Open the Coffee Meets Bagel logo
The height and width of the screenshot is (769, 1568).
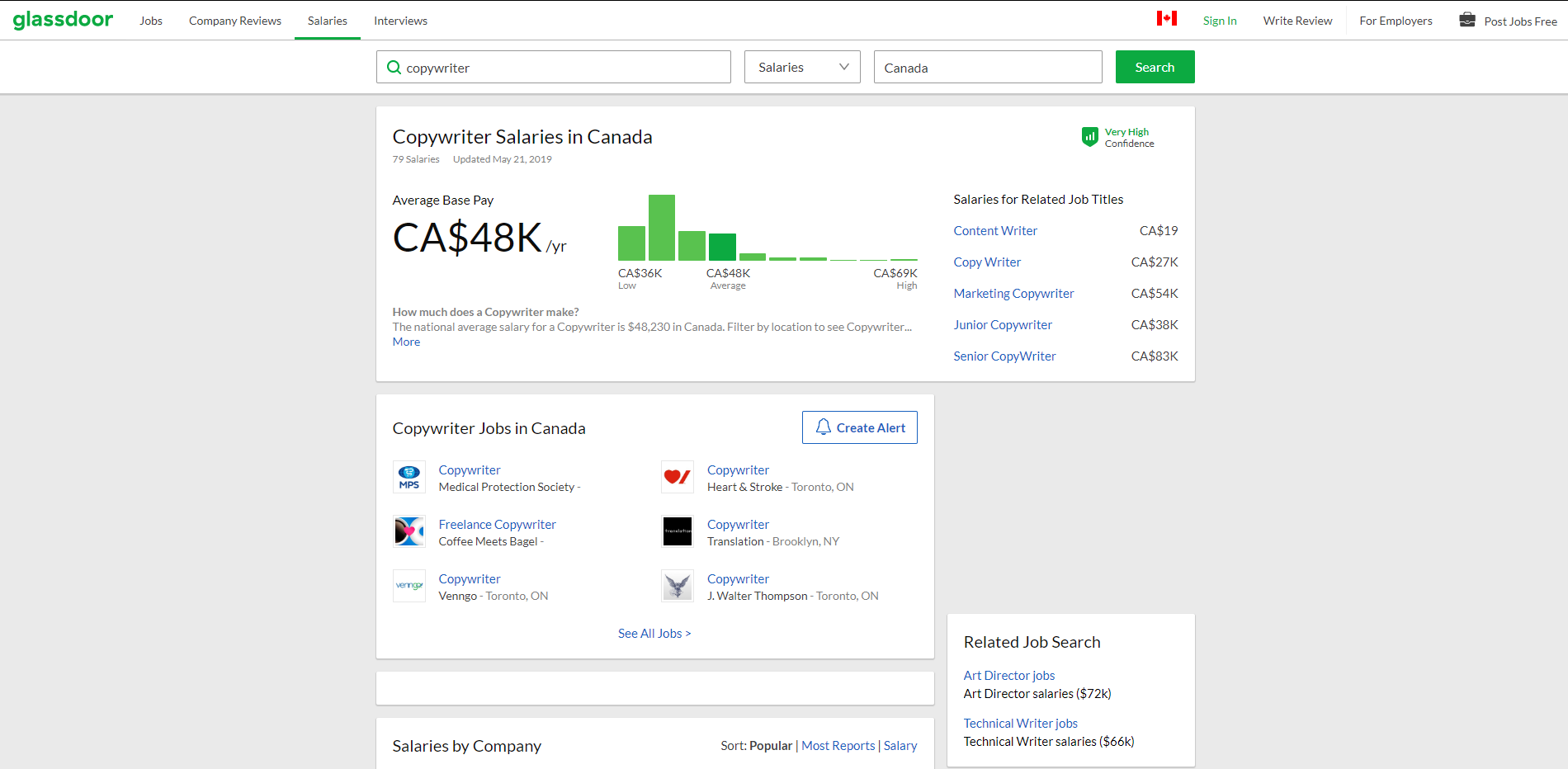pyautogui.click(x=409, y=531)
